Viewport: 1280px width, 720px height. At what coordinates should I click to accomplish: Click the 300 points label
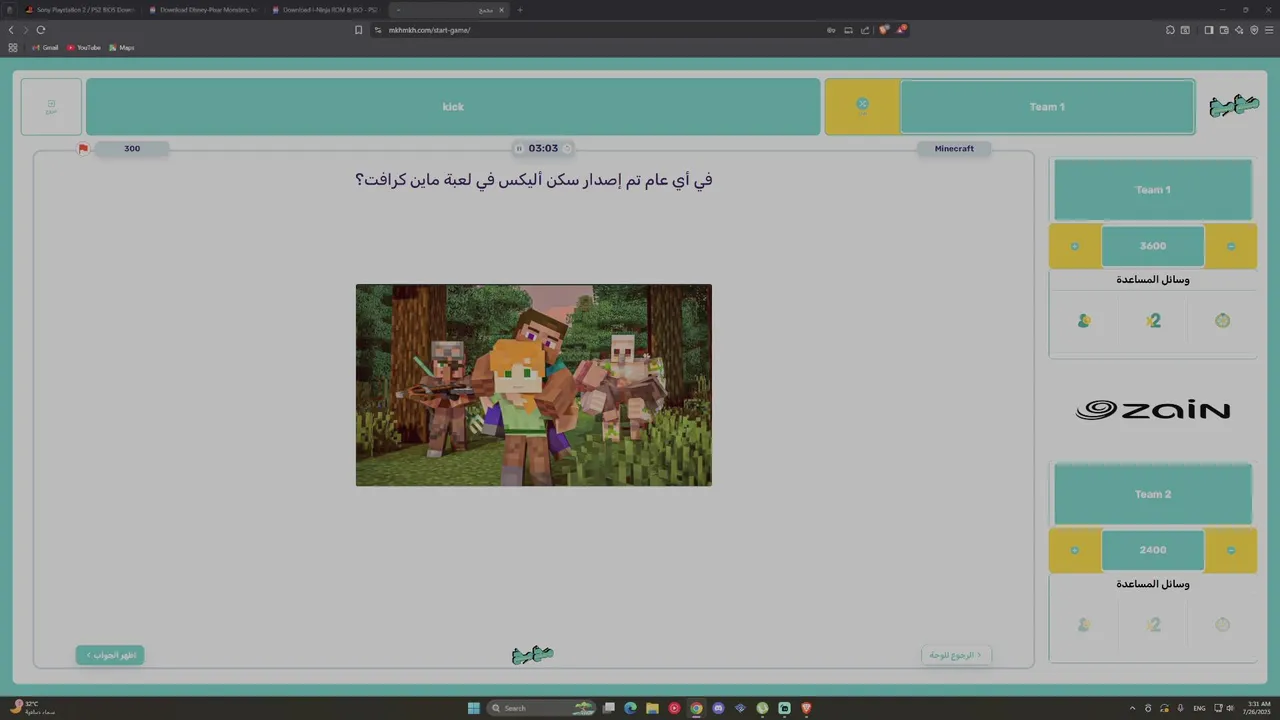coord(132,148)
